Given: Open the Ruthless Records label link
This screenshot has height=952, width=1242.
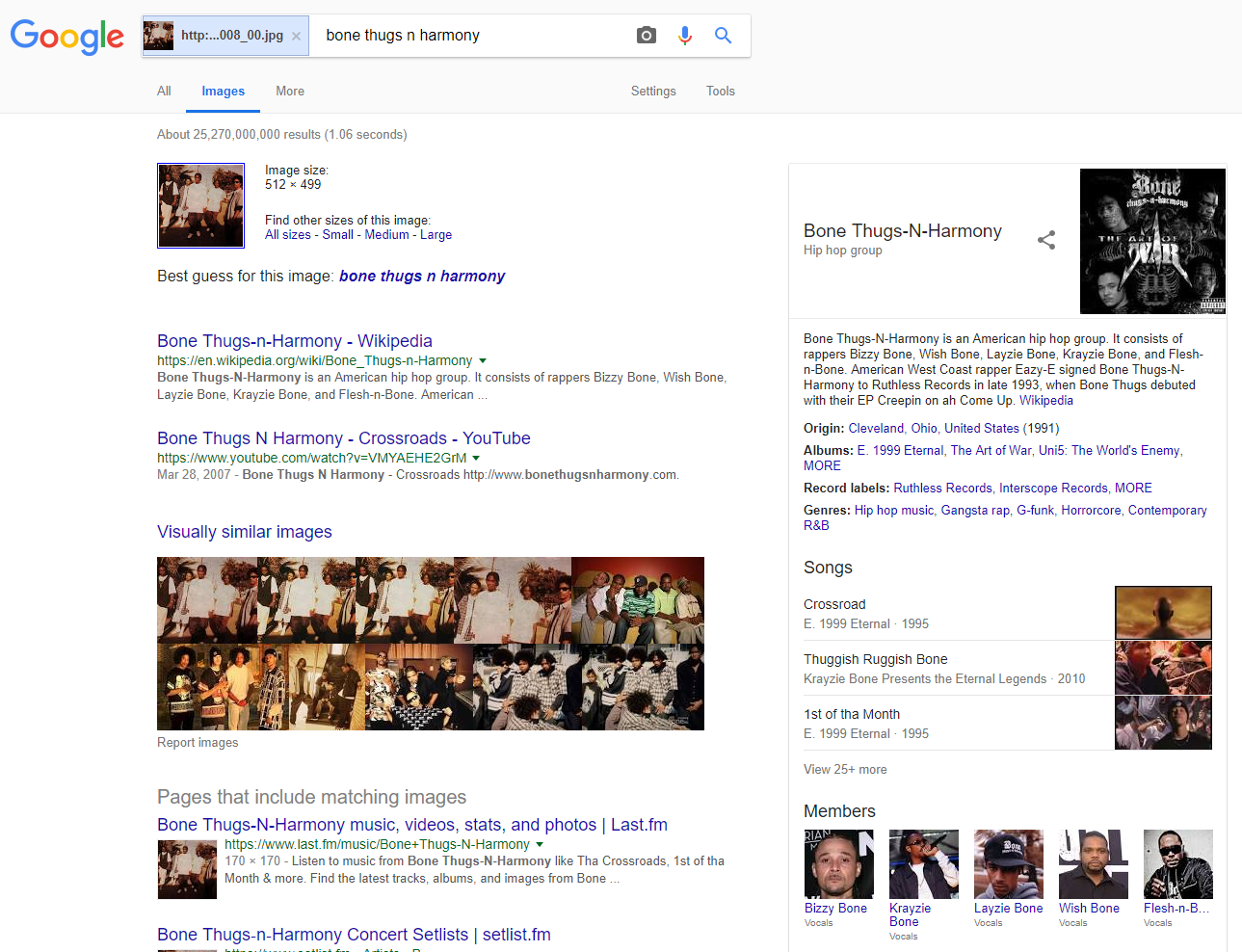Looking at the screenshot, I should (942, 489).
